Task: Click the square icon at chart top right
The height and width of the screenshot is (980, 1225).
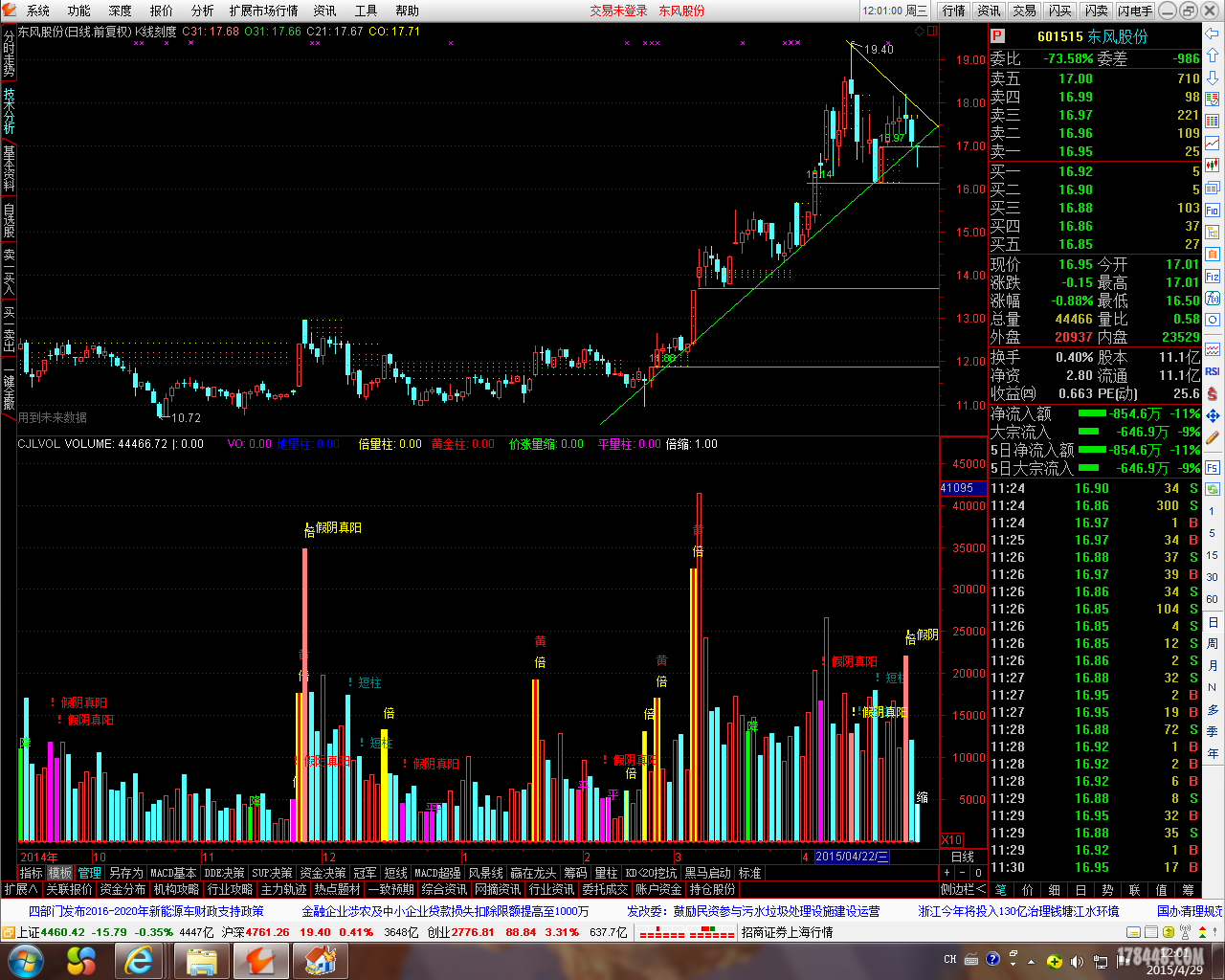Action: click(x=932, y=32)
